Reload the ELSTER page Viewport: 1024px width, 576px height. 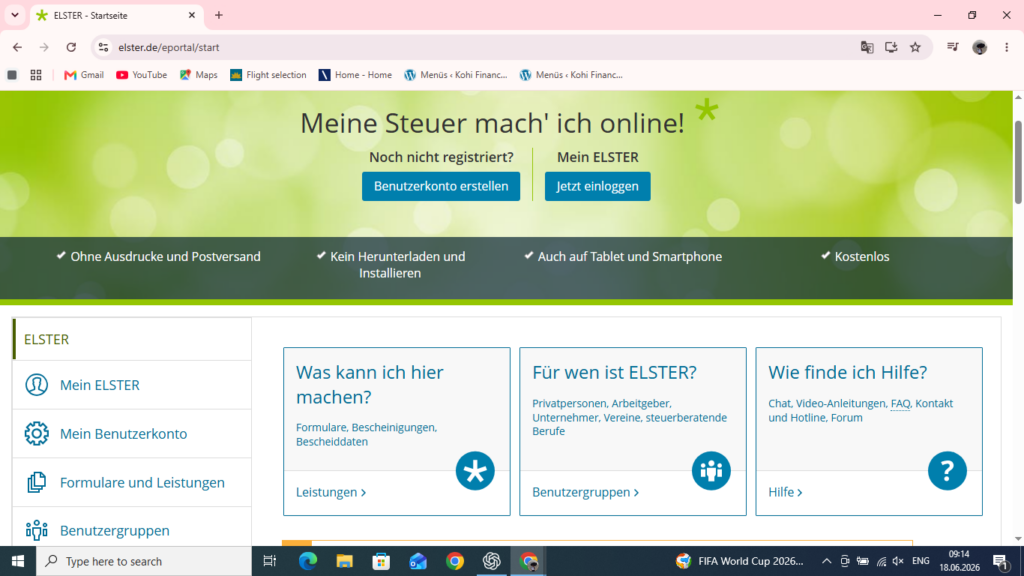point(71,47)
